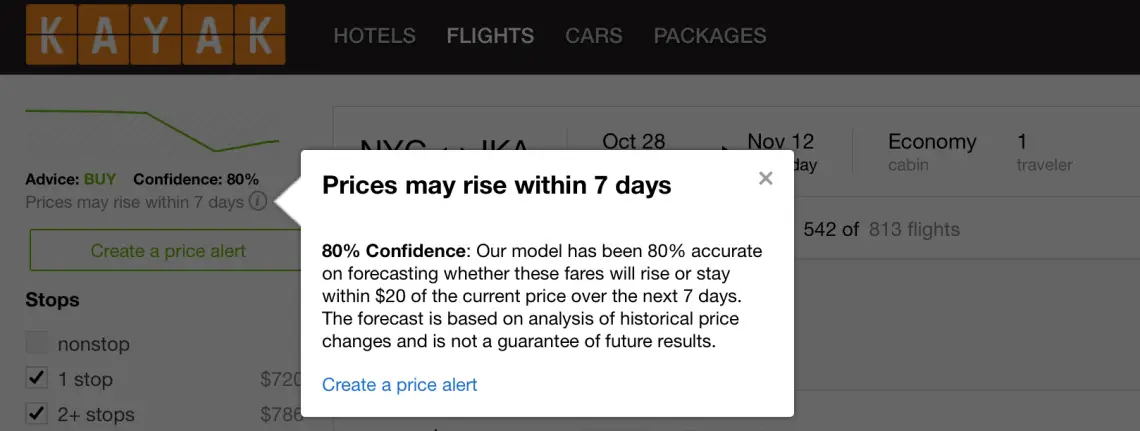Click the KAYAK logo
This screenshot has height=431, width=1140.
pos(156,34)
